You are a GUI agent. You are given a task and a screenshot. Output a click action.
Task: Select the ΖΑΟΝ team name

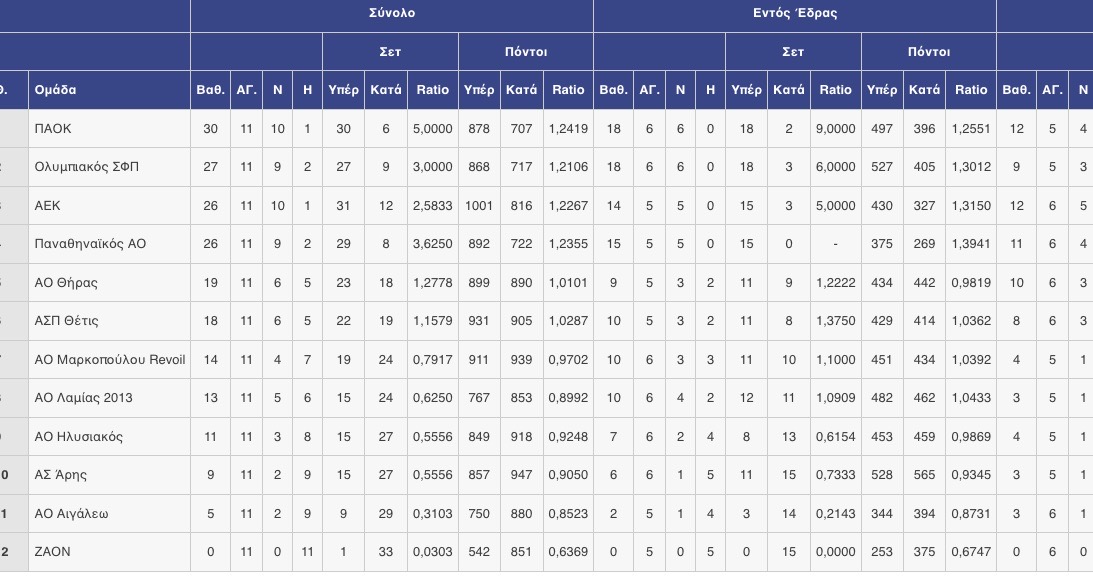(x=52, y=552)
